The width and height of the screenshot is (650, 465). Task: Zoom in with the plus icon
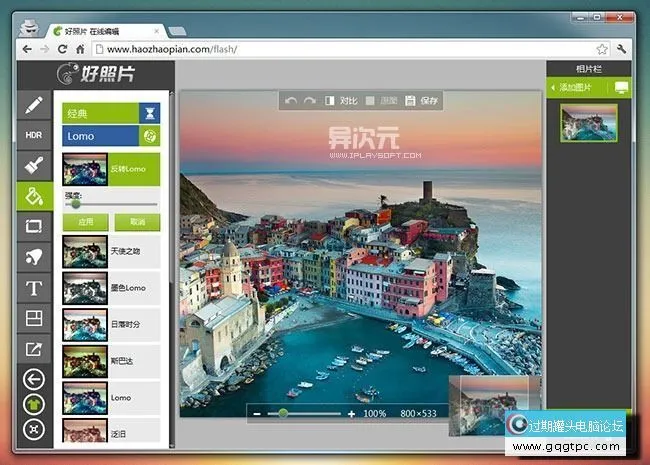[x=351, y=414]
